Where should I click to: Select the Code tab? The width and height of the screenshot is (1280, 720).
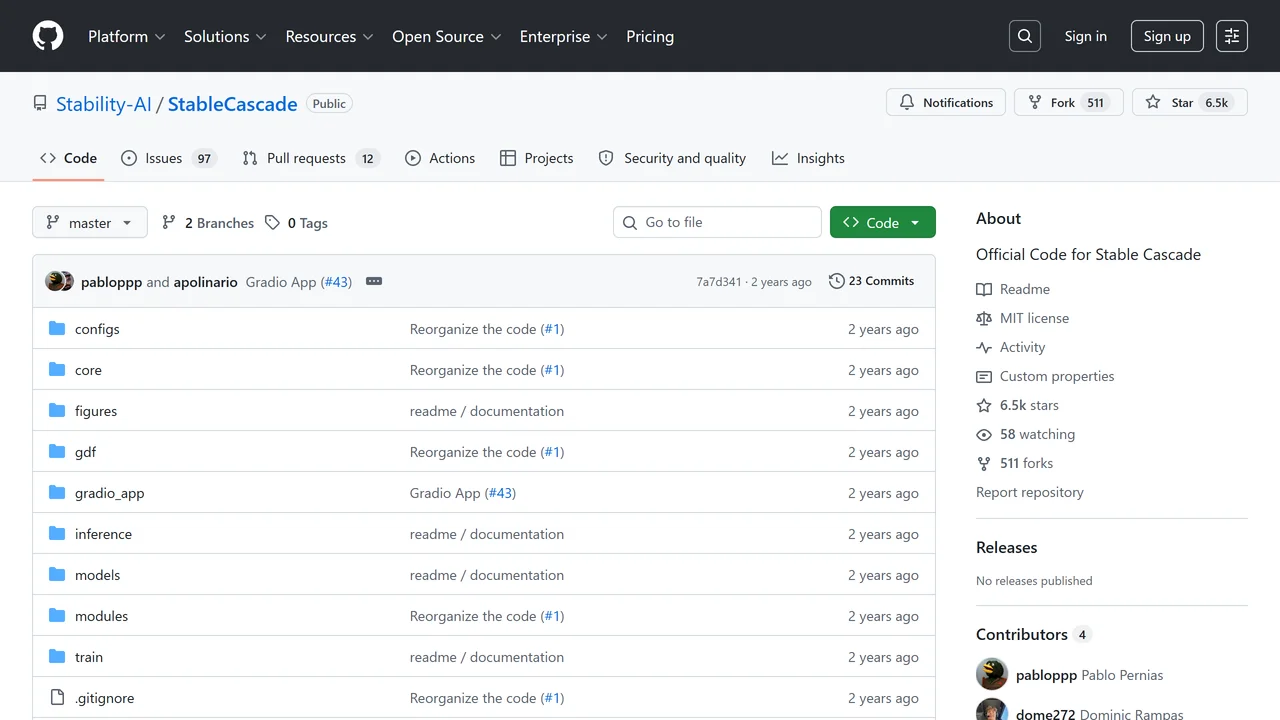point(68,158)
